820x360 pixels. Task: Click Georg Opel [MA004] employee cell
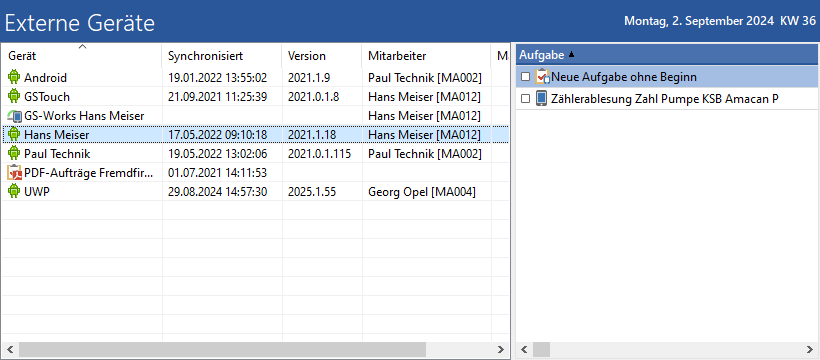pos(422,192)
